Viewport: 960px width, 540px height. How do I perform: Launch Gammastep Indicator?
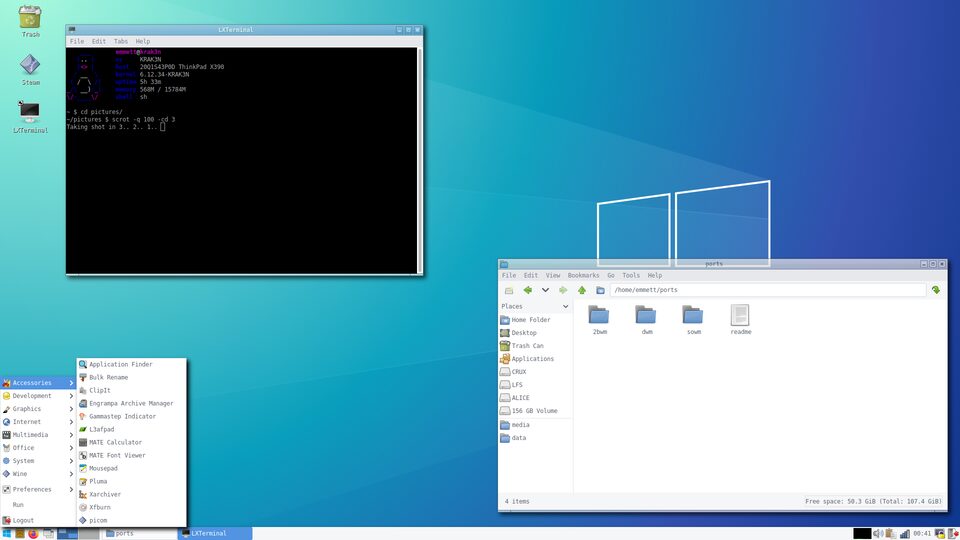point(131,416)
